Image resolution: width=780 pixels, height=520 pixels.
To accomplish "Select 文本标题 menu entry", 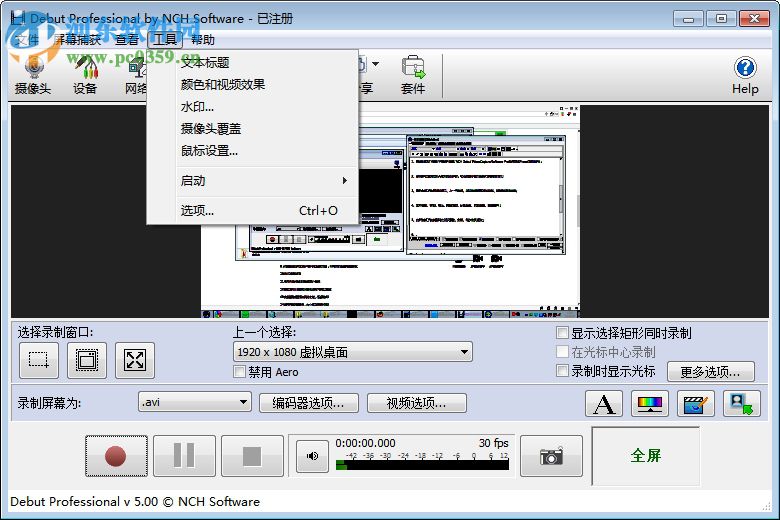I will [253, 63].
